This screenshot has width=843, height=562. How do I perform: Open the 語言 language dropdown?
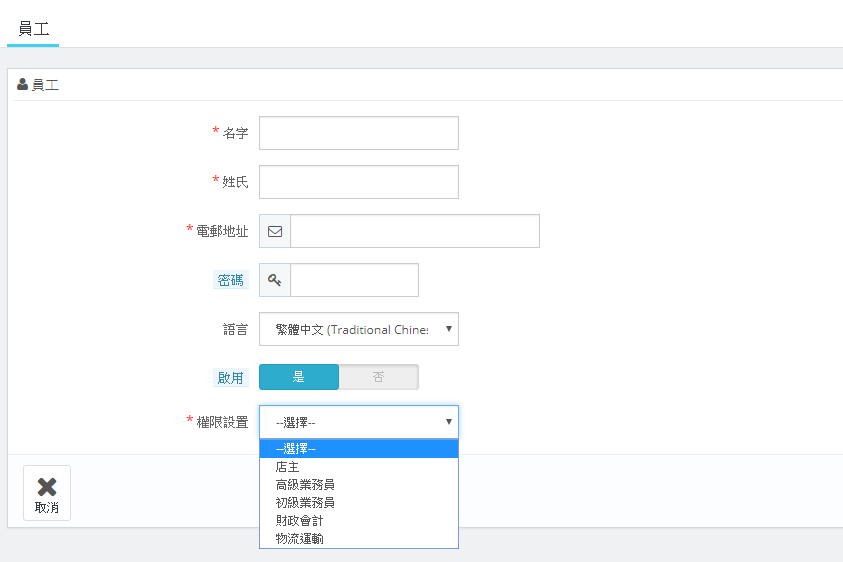[x=358, y=330]
